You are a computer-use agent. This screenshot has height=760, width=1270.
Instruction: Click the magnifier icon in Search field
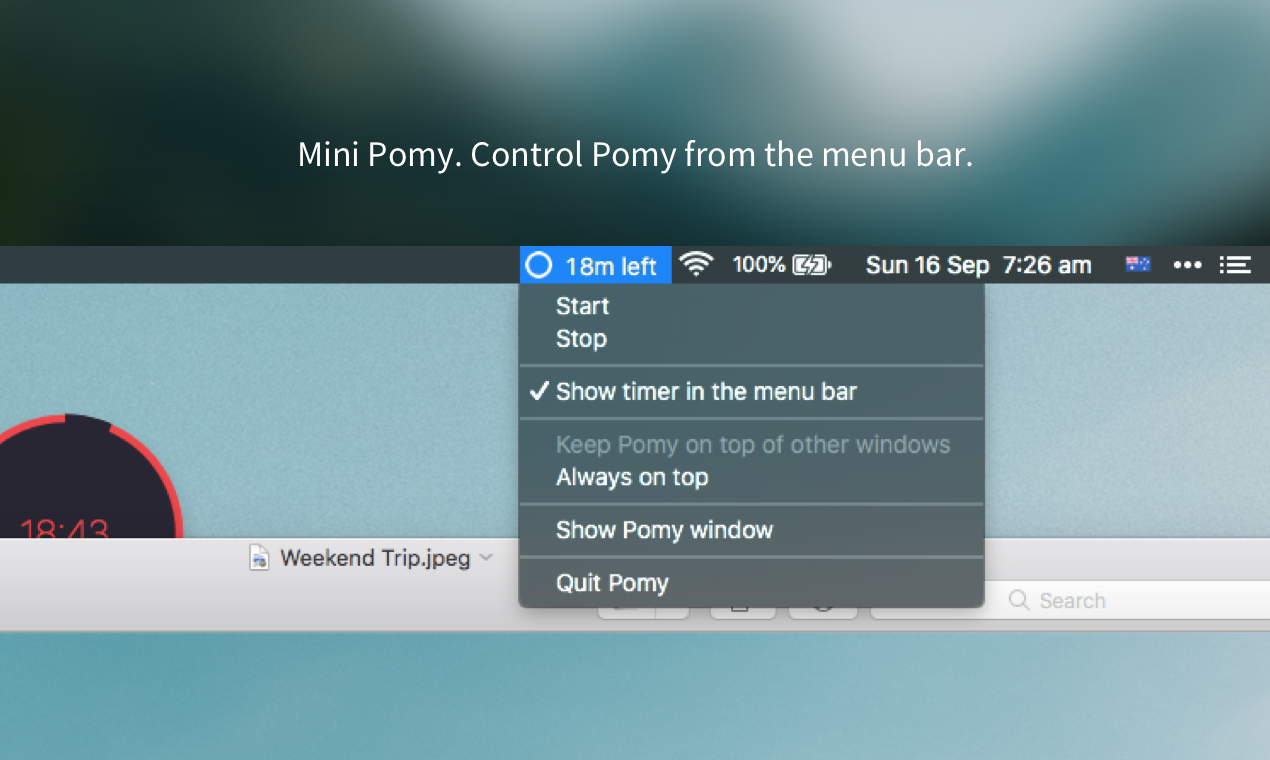[1019, 600]
